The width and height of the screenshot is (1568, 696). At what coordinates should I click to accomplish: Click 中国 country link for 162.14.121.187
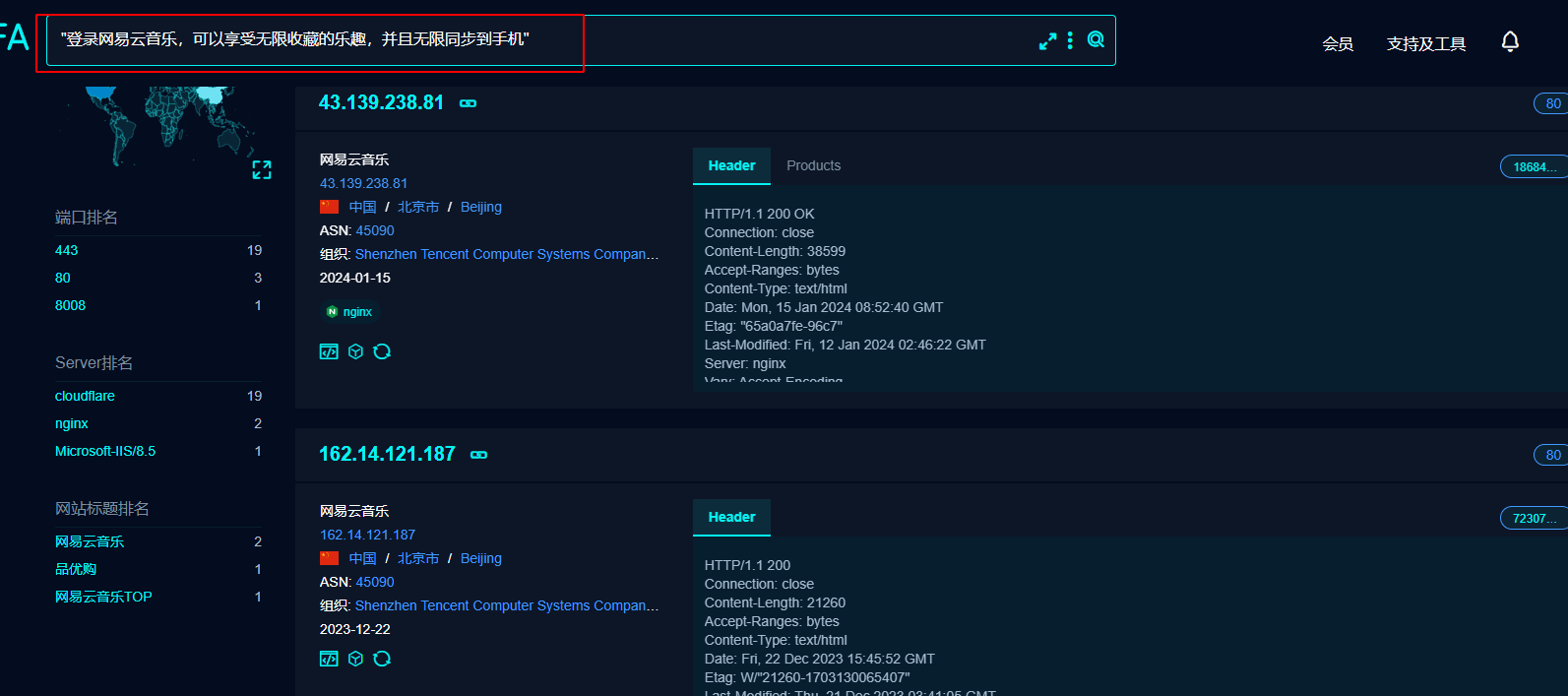pyautogui.click(x=362, y=558)
